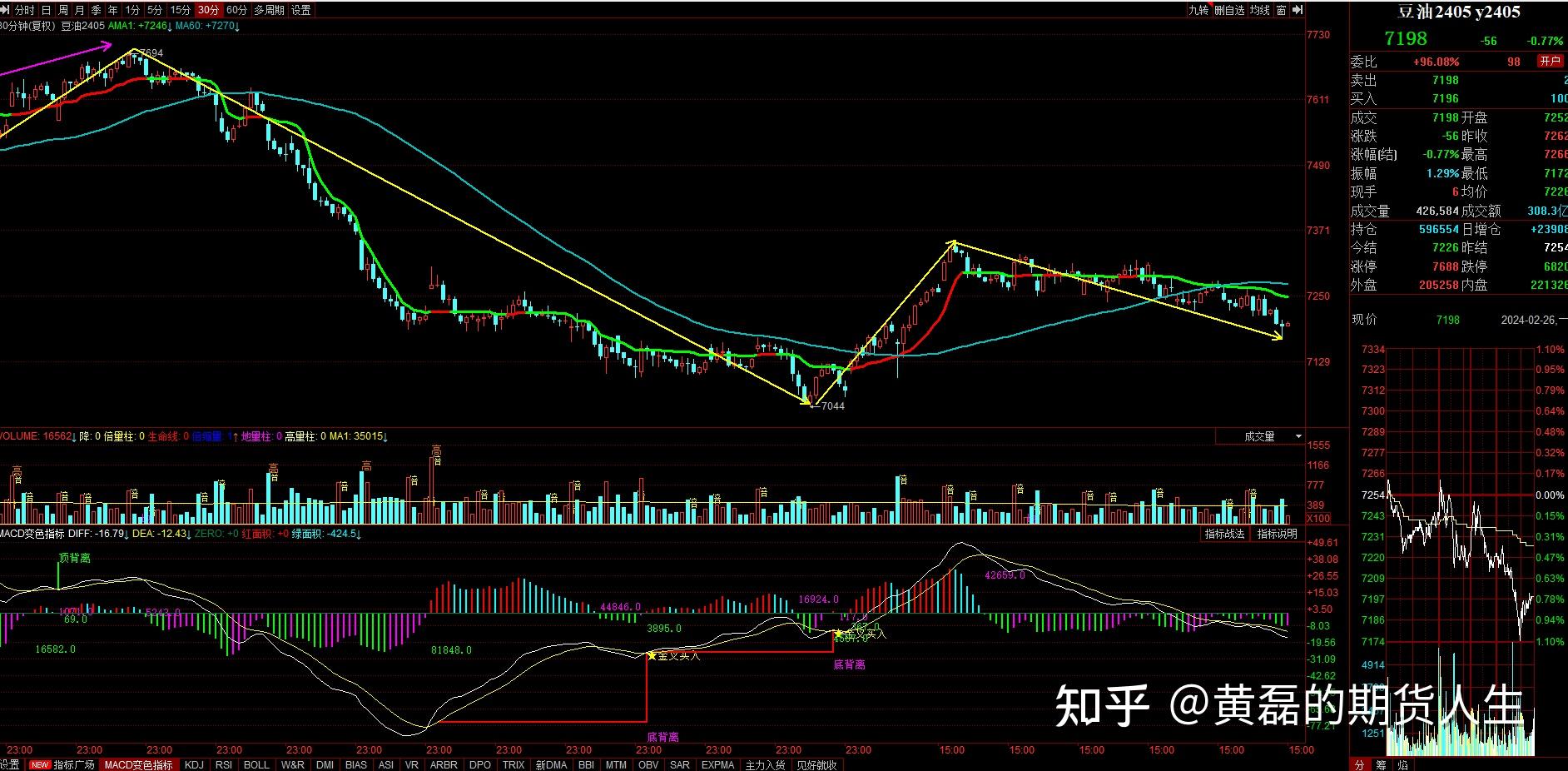Click the 开户 open account button
Screen dimensions: 1568x771
pyautogui.click(x=1550, y=61)
